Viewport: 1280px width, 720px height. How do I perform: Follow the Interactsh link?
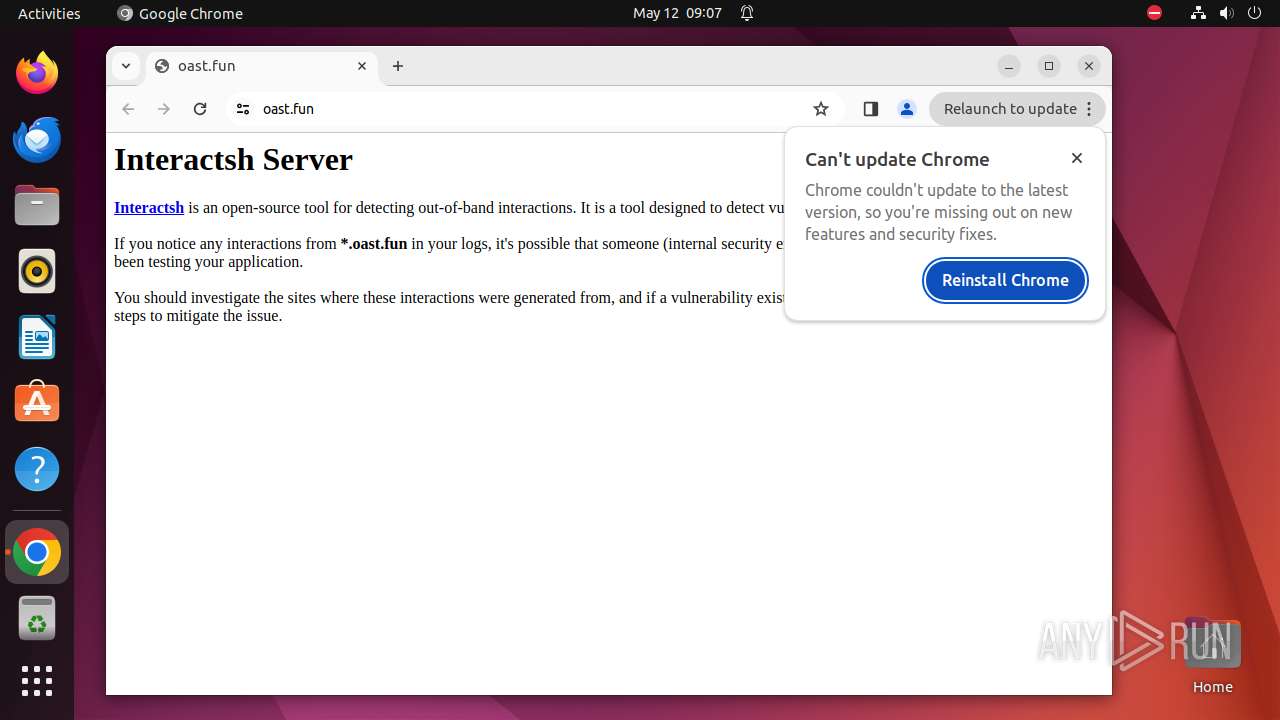pyautogui.click(x=149, y=208)
